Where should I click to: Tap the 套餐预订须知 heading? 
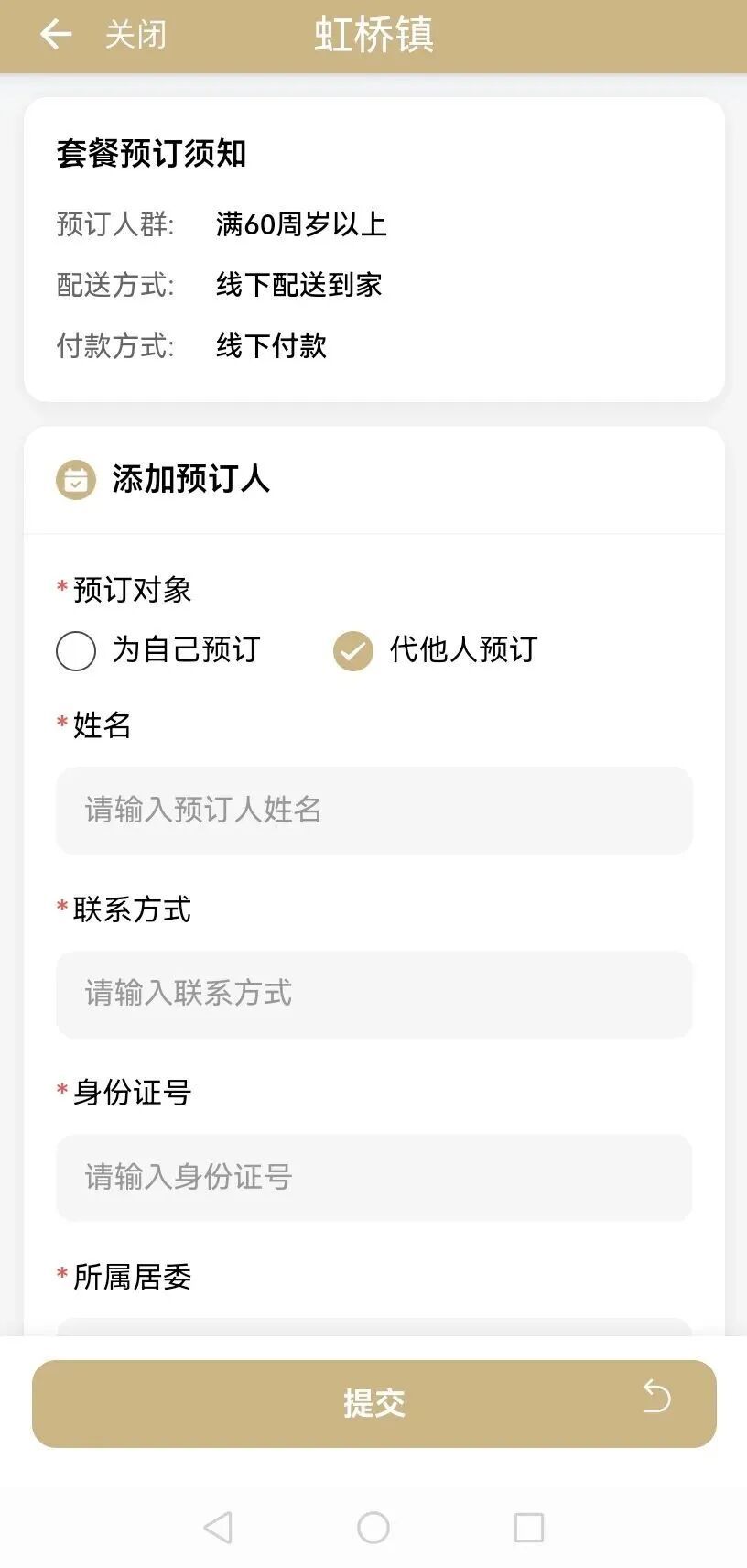152,153
